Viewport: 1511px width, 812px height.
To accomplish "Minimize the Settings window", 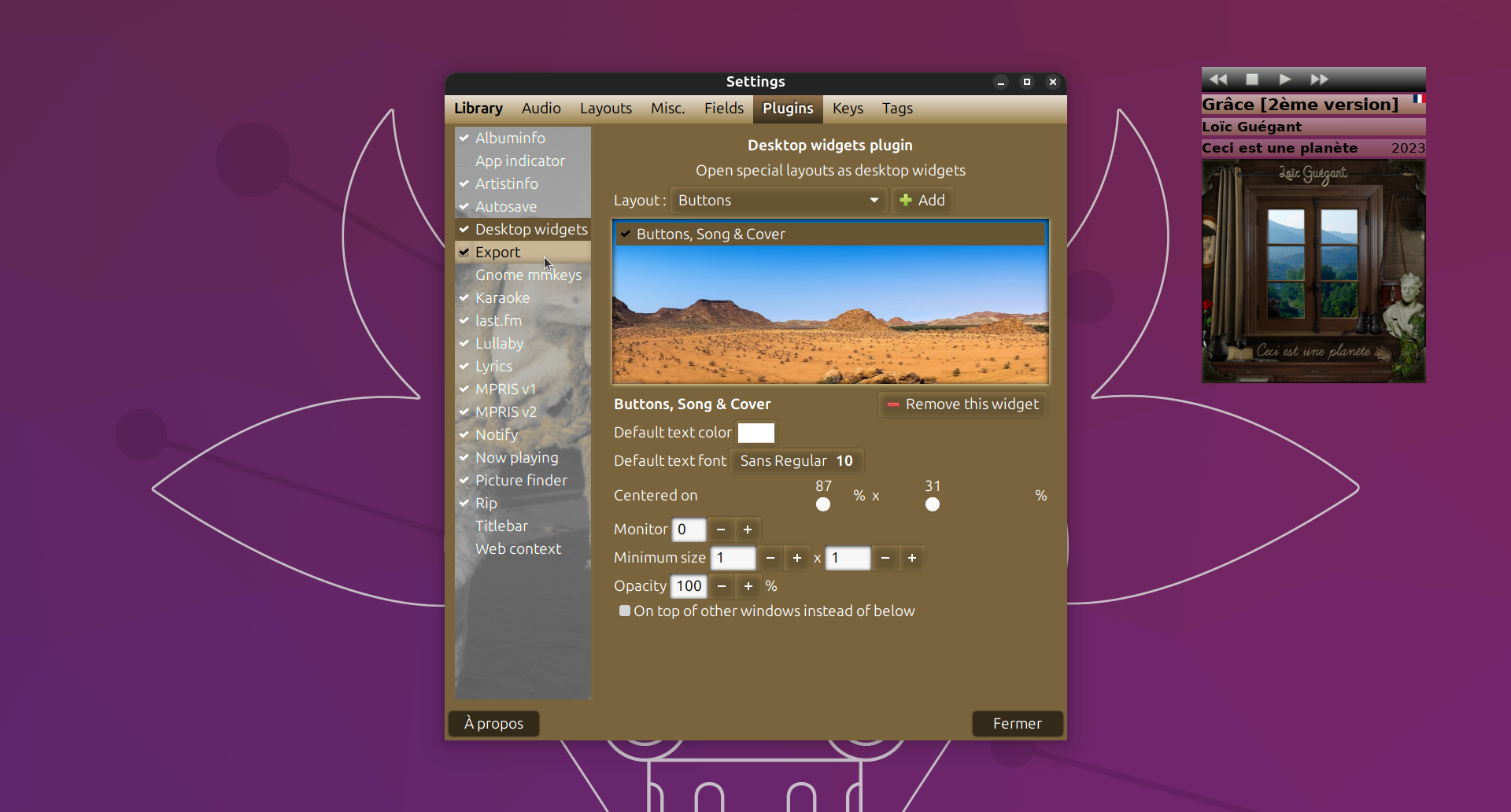I will pyautogui.click(x=1001, y=82).
